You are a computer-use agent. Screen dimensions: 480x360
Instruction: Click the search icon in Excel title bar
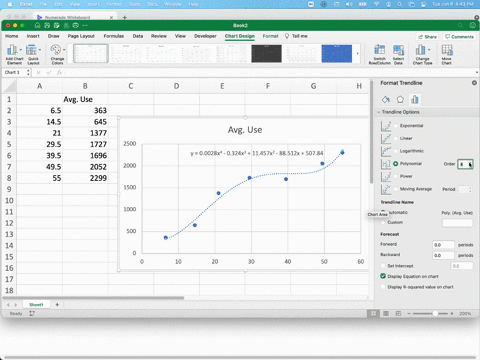point(460,25)
